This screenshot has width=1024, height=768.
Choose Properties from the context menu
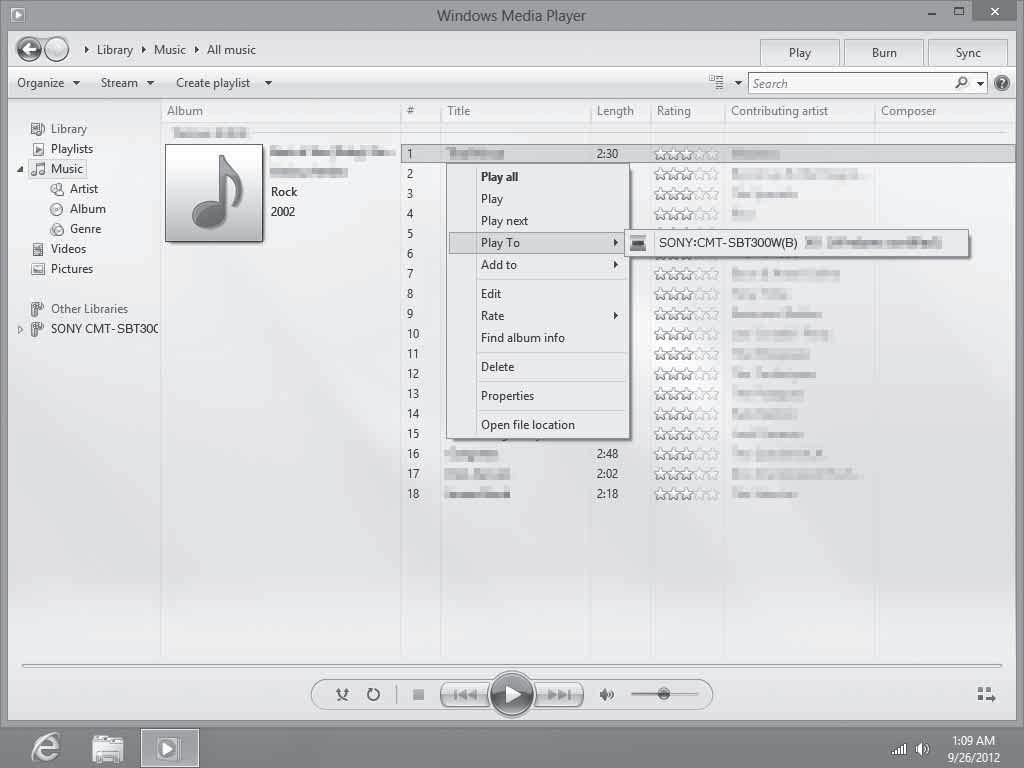pos(538,396)
